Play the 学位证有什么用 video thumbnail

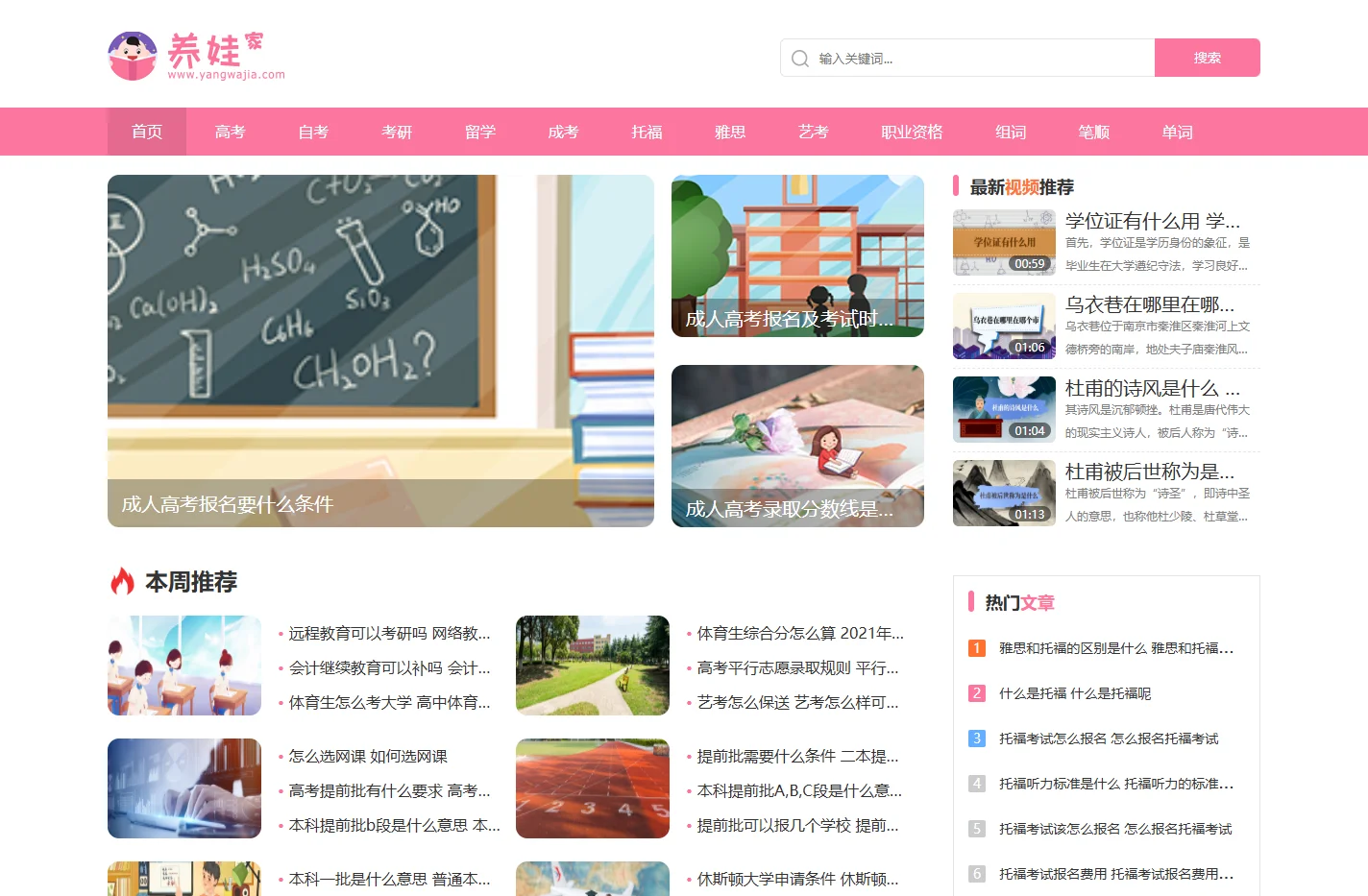pyautogui.click(x=1004, y=242)
